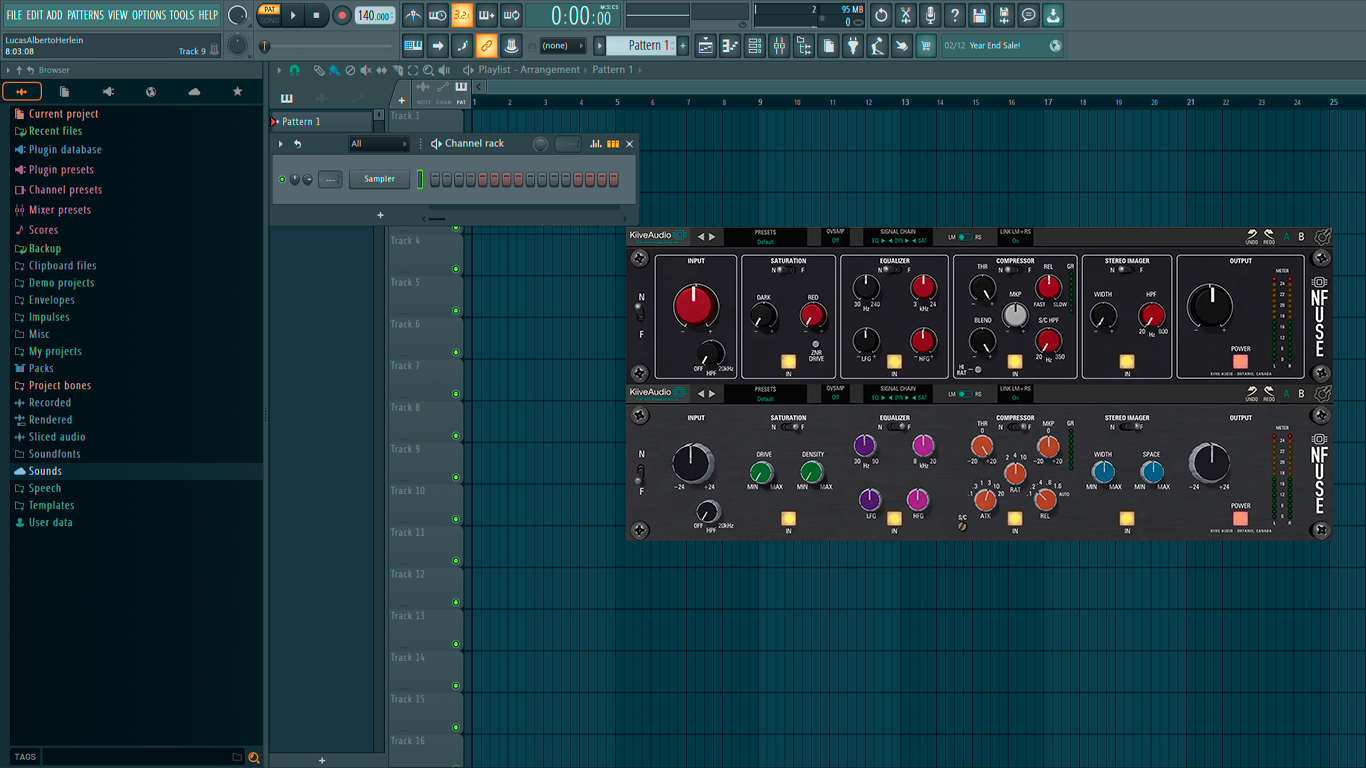Click the Sampler channel button

(379, 179)
